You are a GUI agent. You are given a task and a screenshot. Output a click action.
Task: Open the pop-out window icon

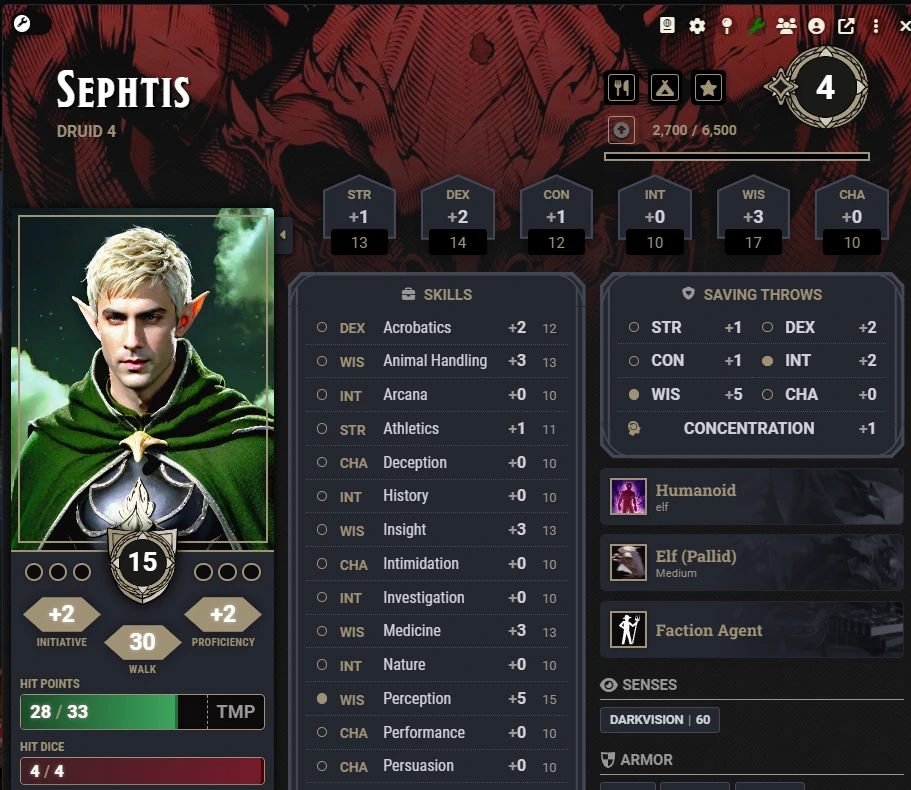846,26
